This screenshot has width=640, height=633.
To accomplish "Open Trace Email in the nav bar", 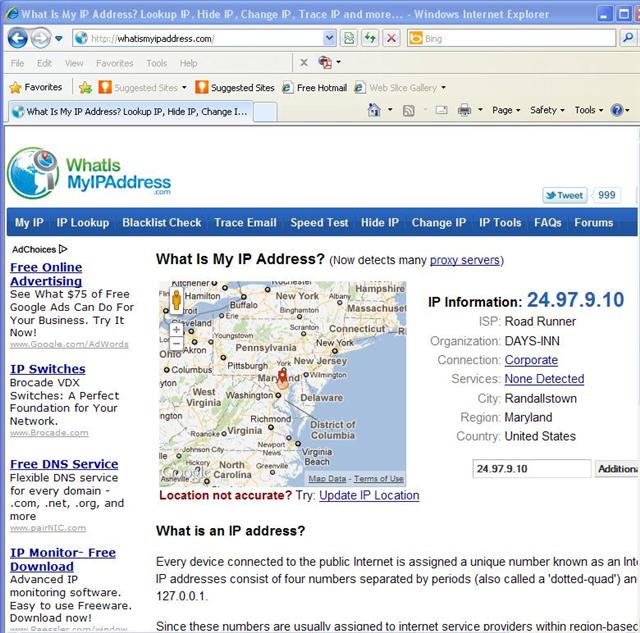I will 245,222.
